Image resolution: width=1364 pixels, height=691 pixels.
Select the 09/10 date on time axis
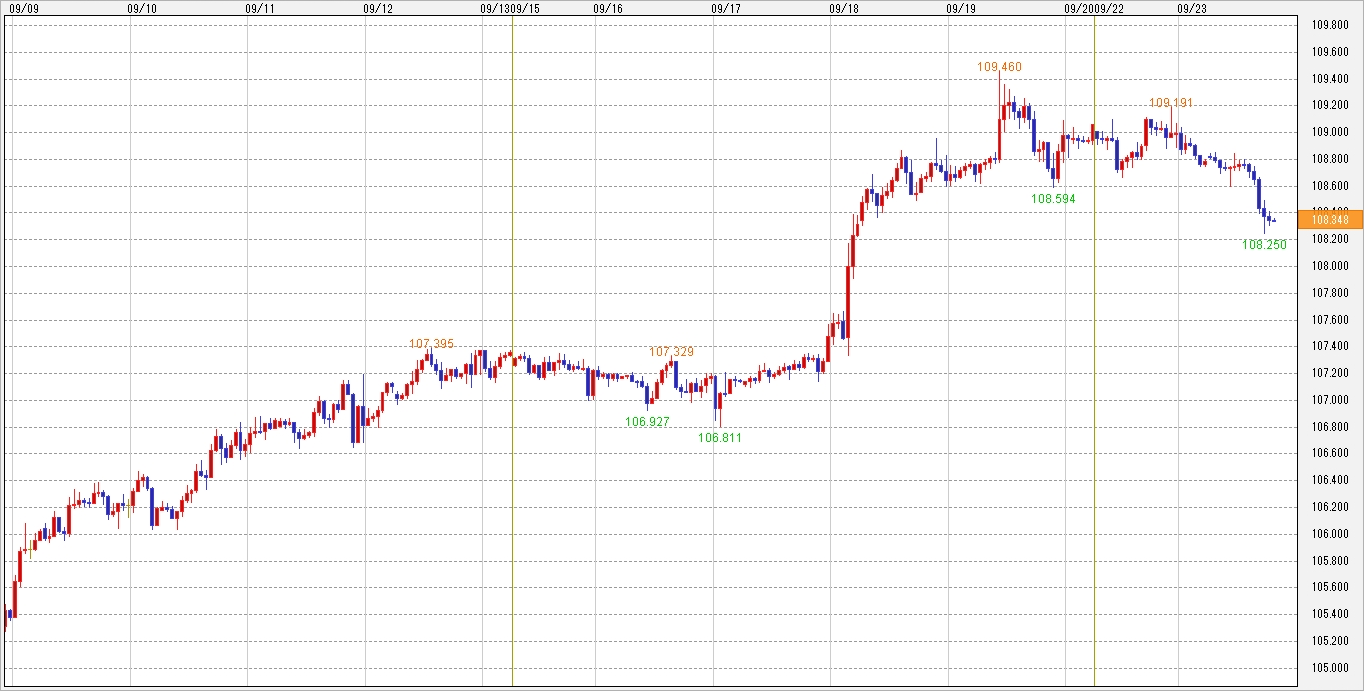pos(143,8)
